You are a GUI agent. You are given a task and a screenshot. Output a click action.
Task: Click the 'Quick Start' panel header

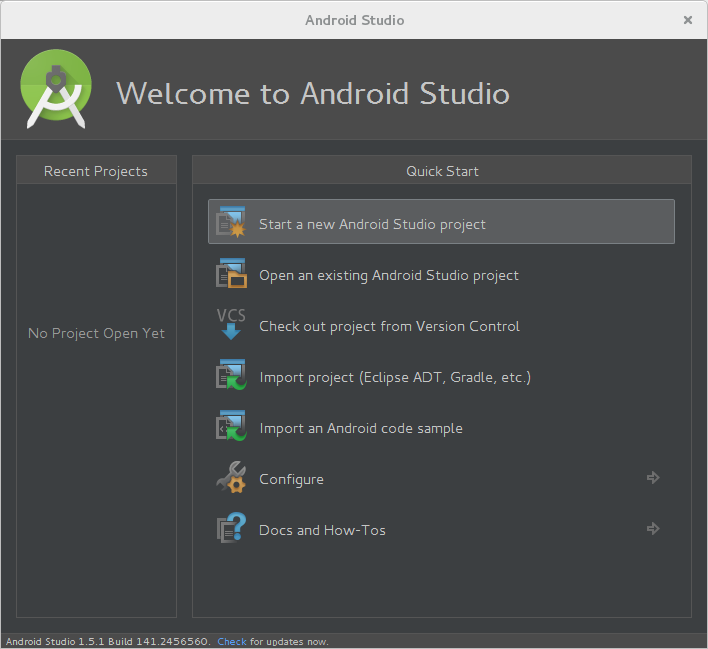coord(442,171)
